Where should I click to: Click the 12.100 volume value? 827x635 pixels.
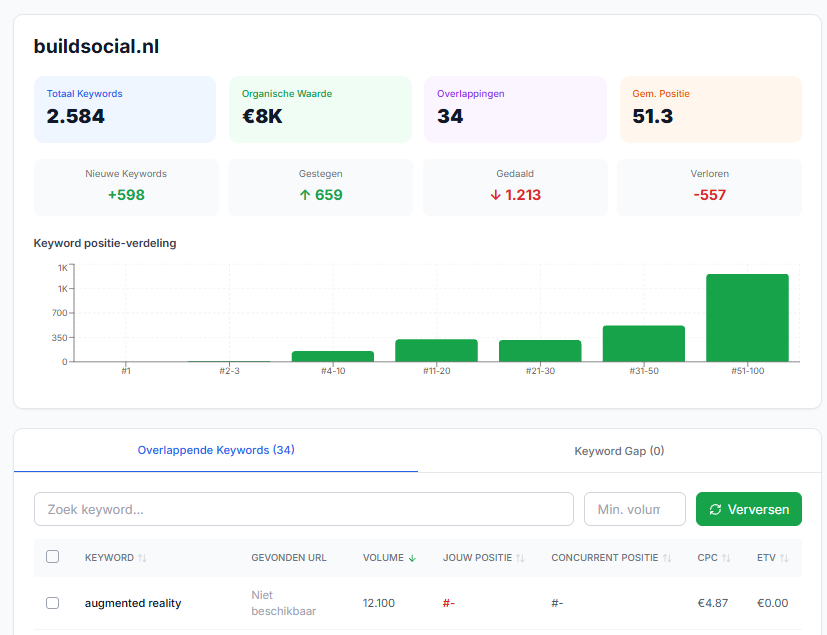(x=379, y=603)
